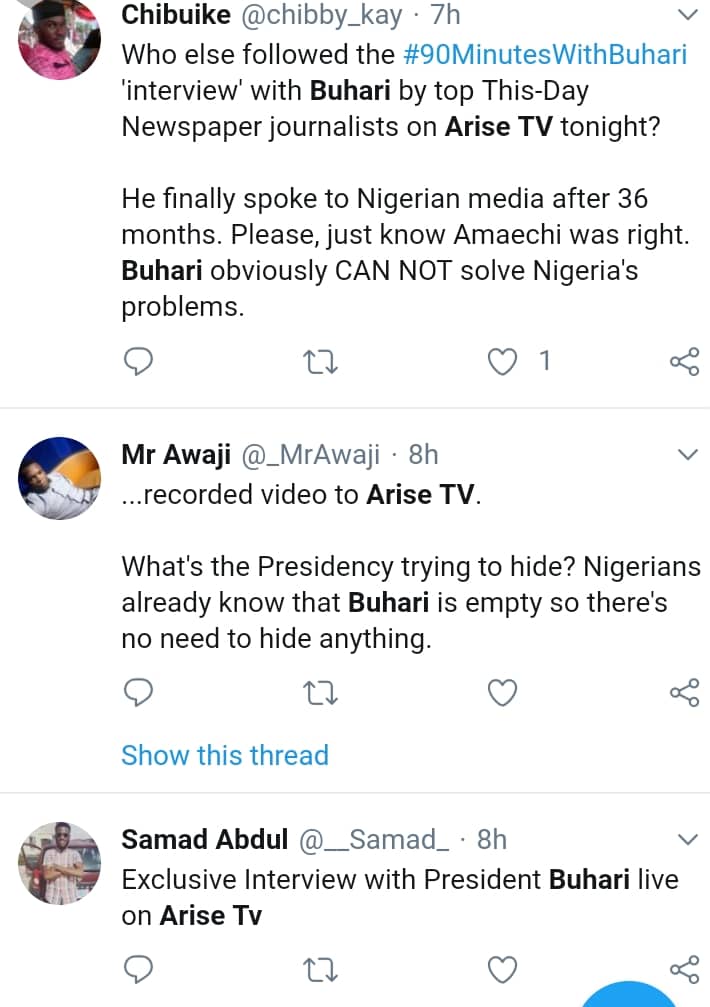This screenshot has width=710, height=1007.
Task: Expand options menu on Mr Awaji's tweet
Action: (688, 456)
